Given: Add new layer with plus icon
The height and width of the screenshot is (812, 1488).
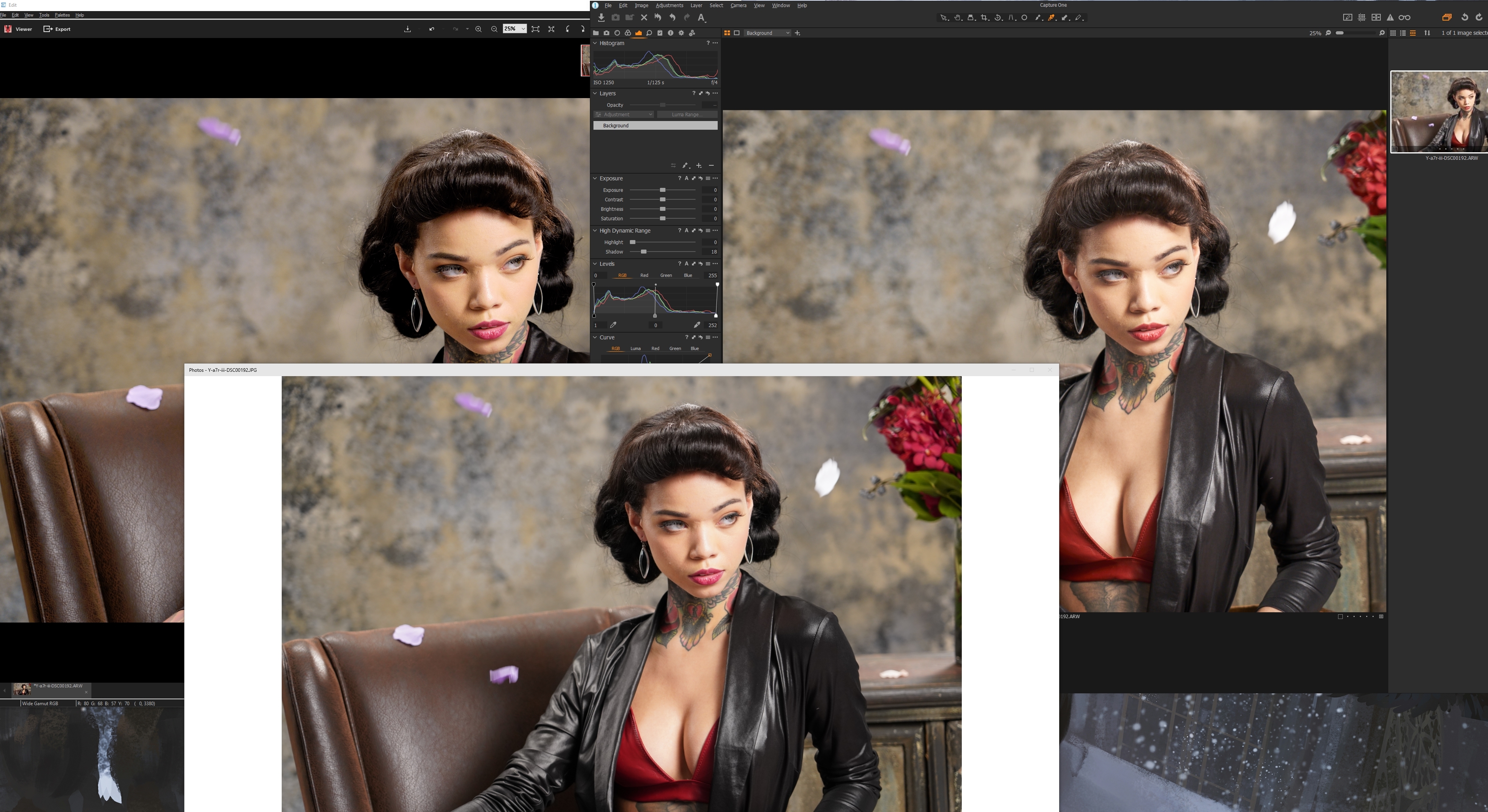Looking at the screenshot, I should pyautogui.click(x=698, y=166).
